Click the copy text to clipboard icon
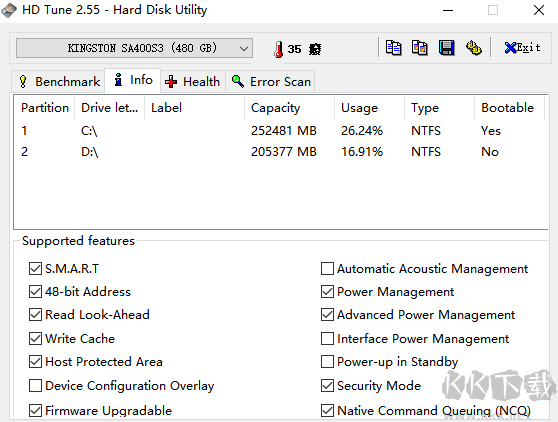 394,48
